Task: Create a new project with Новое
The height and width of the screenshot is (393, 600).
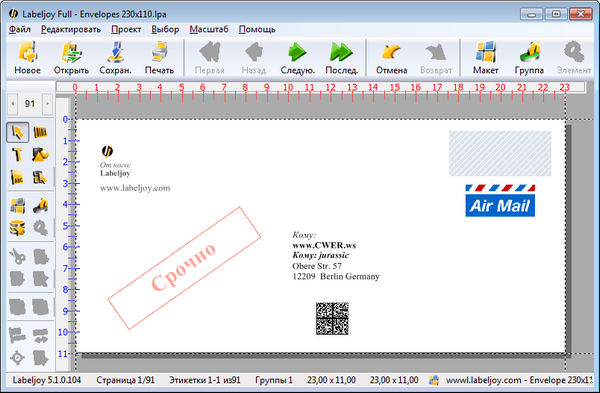Action: [27, 58]
